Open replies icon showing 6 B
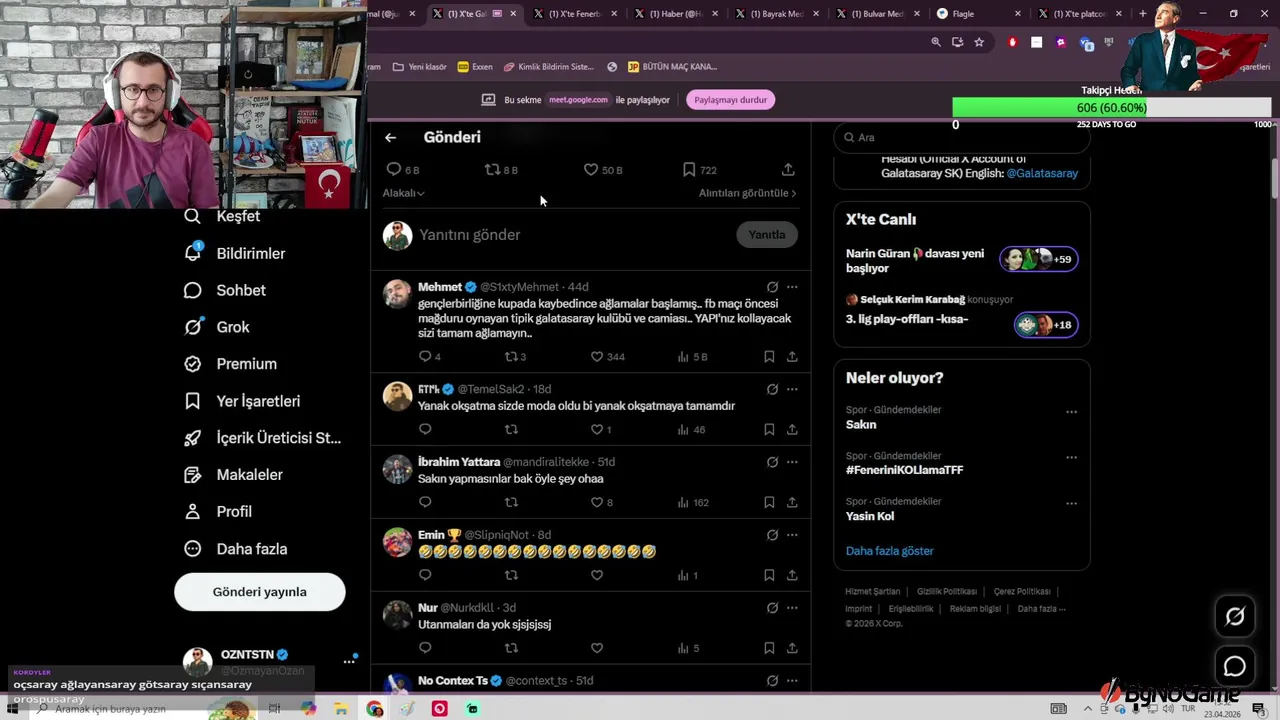This screenshot has width=1280, height=720. (403, 170)
